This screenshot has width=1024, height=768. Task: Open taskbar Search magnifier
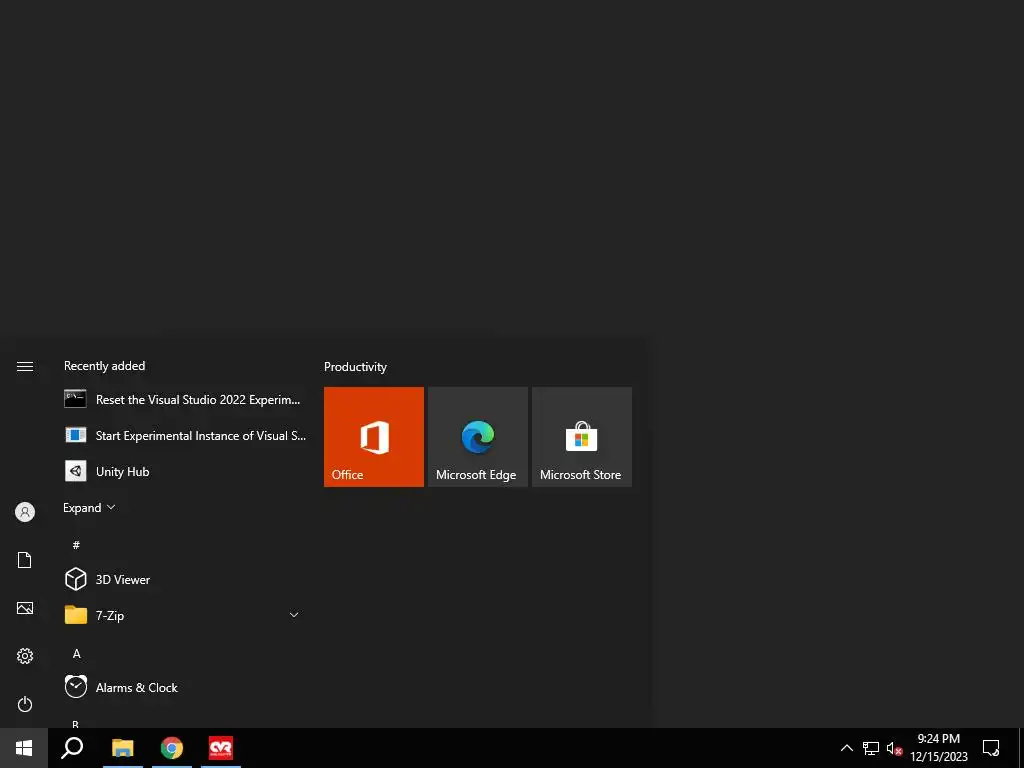point(72,748)
